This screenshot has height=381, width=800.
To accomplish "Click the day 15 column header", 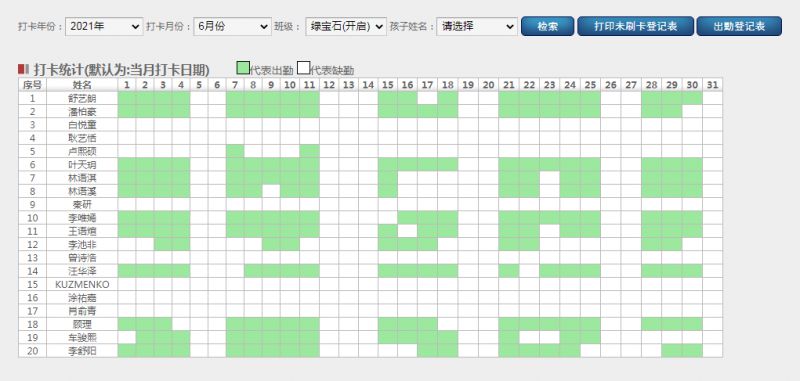I will point(388,85).
